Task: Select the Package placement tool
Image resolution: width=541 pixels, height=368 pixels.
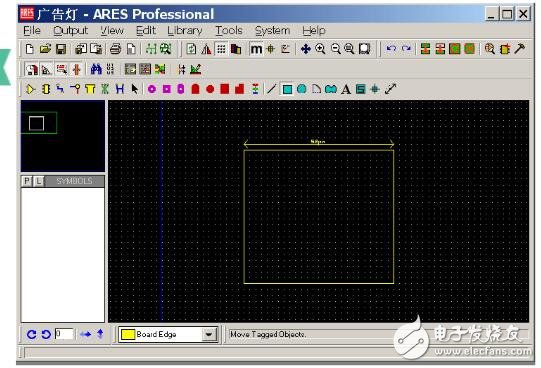Action: pos(46,89)
